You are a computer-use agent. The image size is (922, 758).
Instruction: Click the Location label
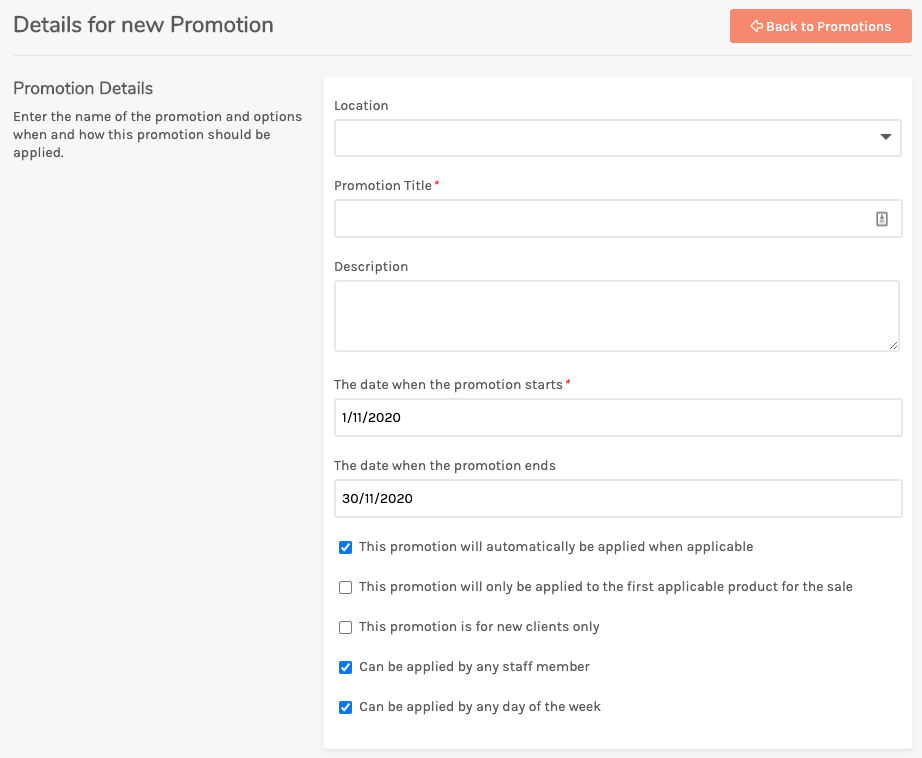pos(361,106)
